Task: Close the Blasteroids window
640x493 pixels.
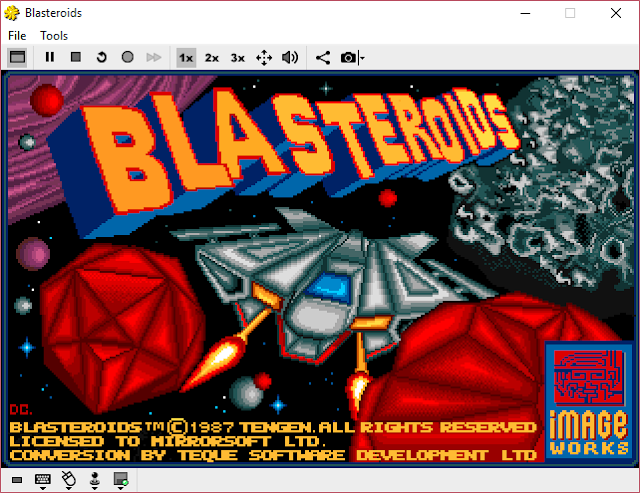Action: [x=616, y=13]
